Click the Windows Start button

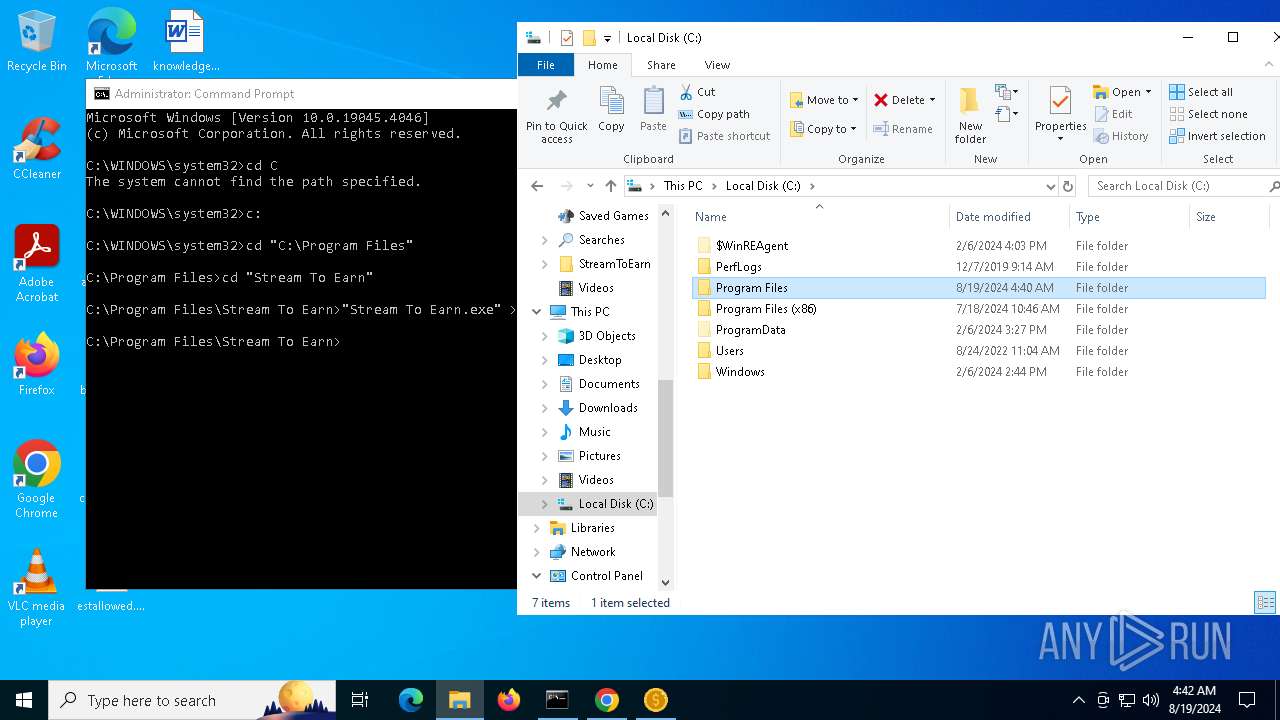pyautogui.click(x=24, y=700)
